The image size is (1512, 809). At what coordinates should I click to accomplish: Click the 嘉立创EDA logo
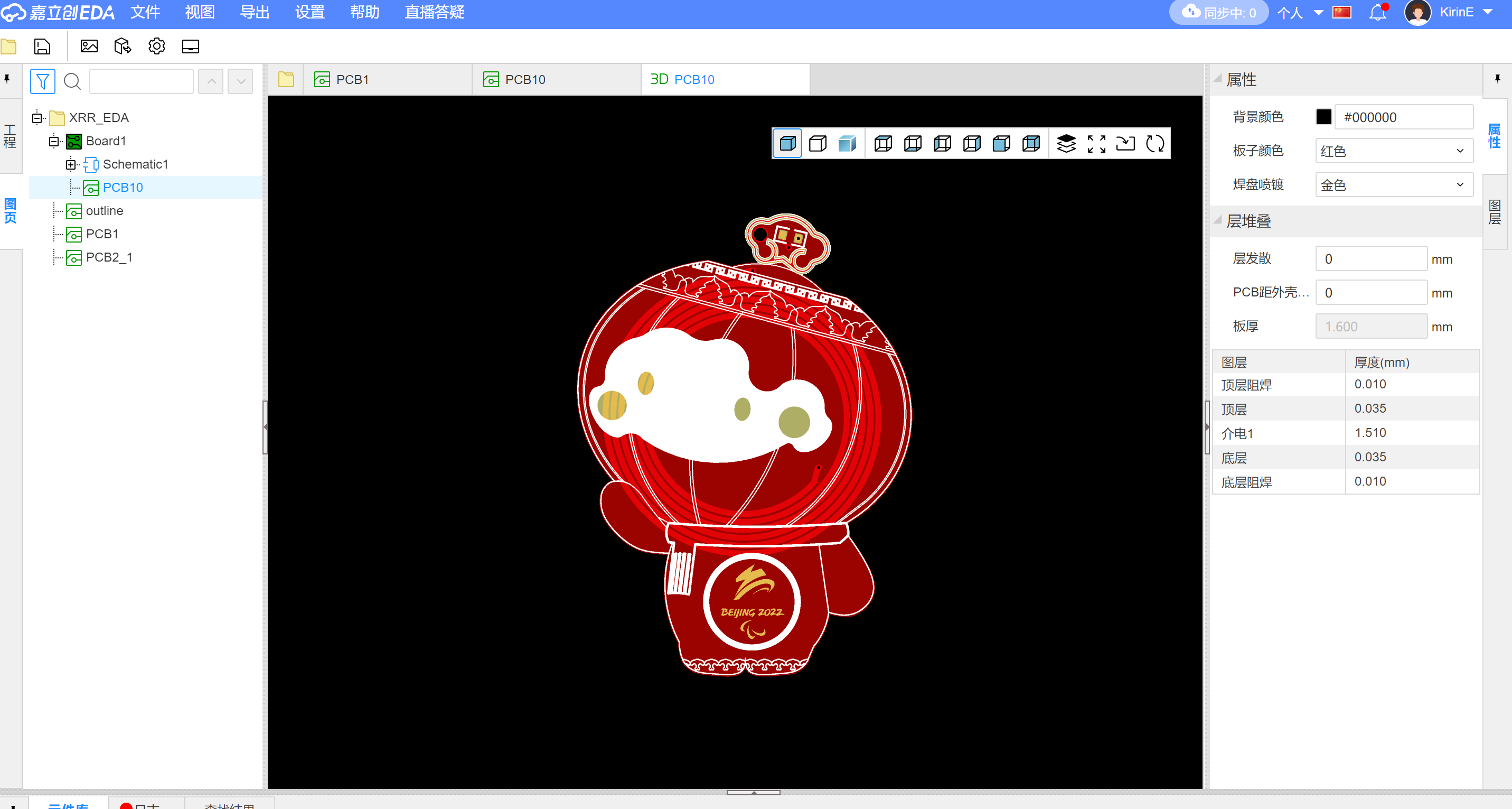pyautogui.click(x=58, y=12)
